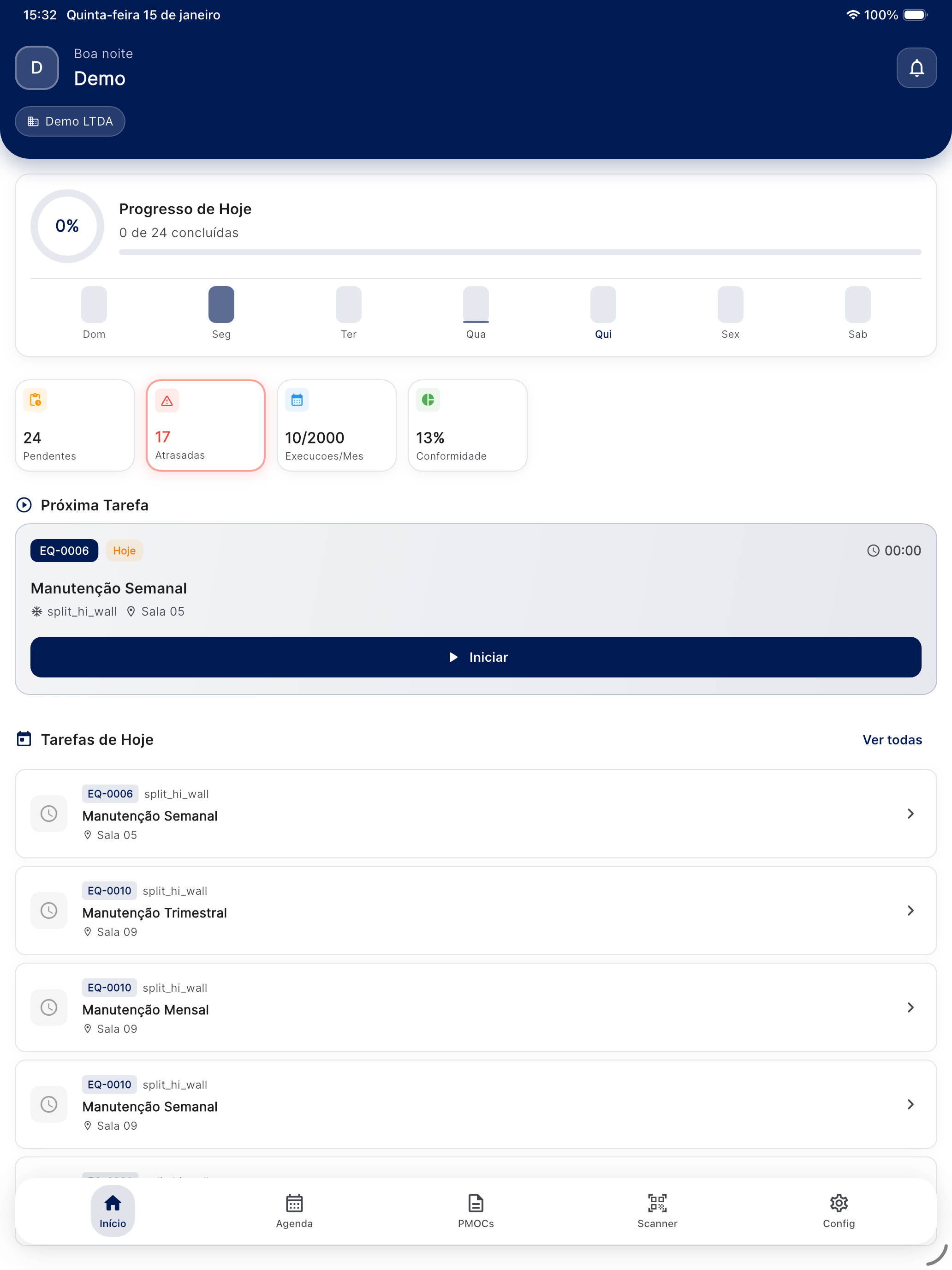
Task: Expand Manutenção Mensal task chevron
Action: (910, 1007)
